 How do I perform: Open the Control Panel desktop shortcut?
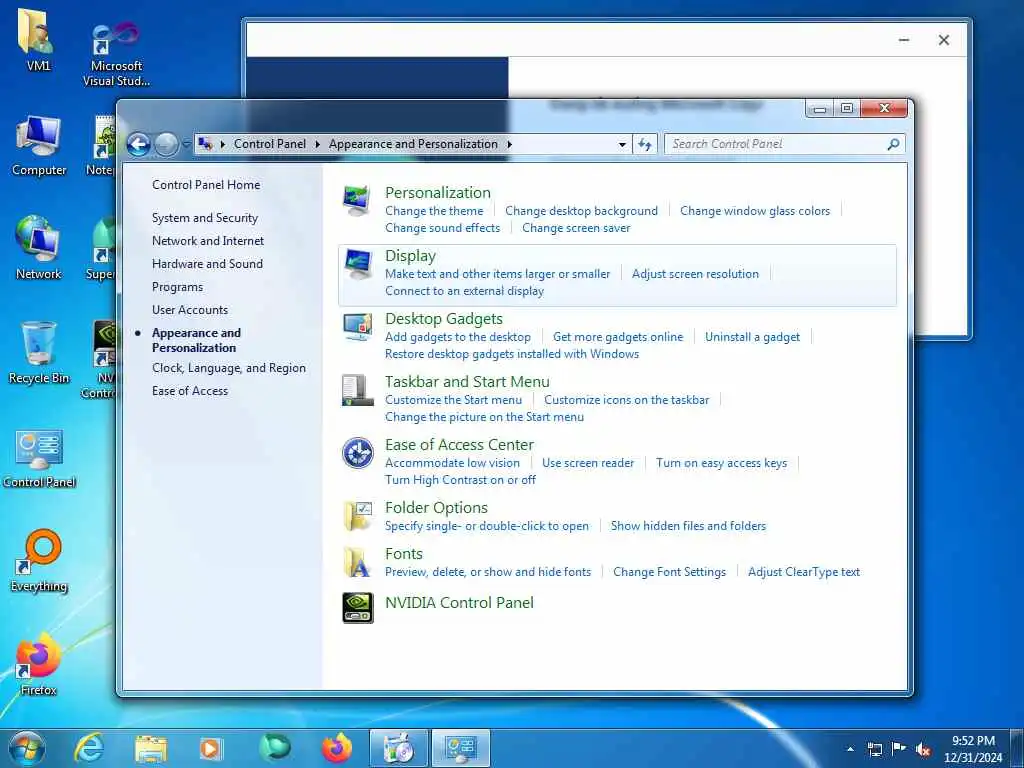39,457
